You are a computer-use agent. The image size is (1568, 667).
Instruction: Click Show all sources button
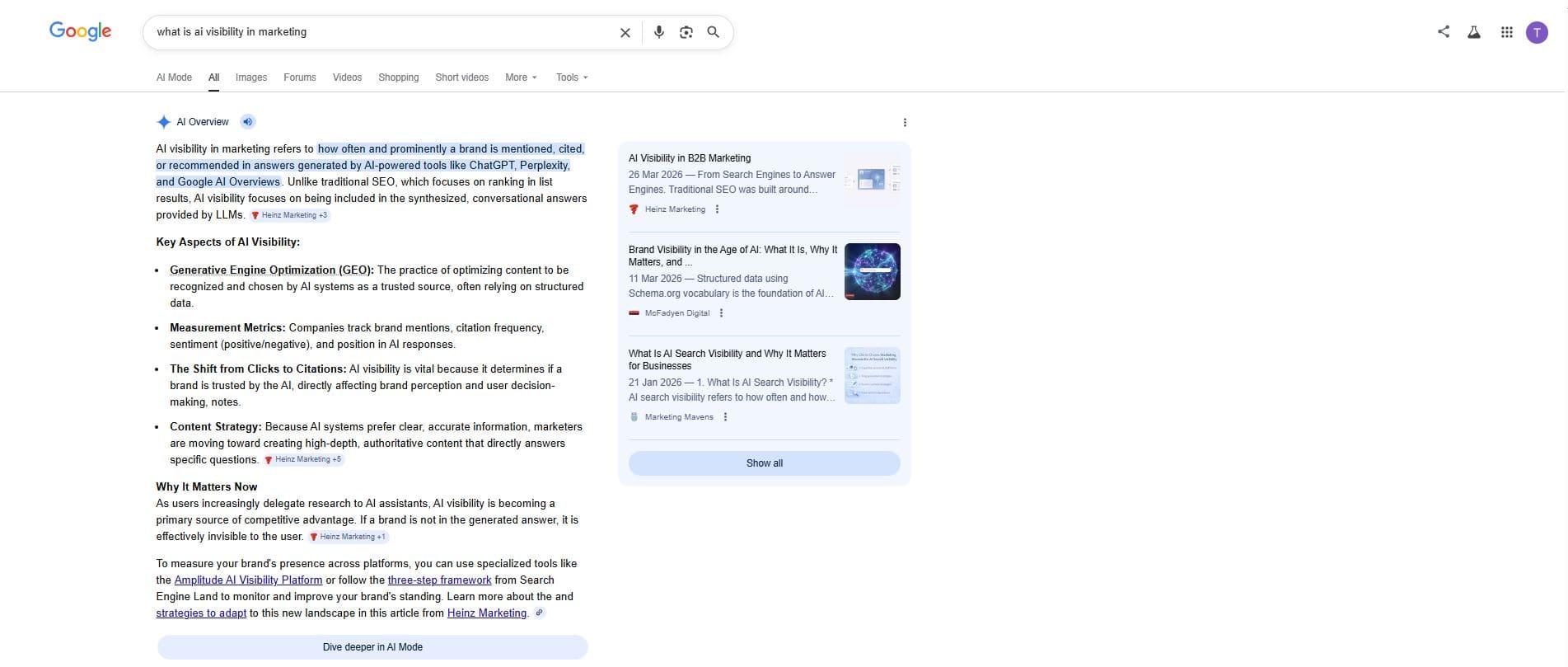[765, 463]
